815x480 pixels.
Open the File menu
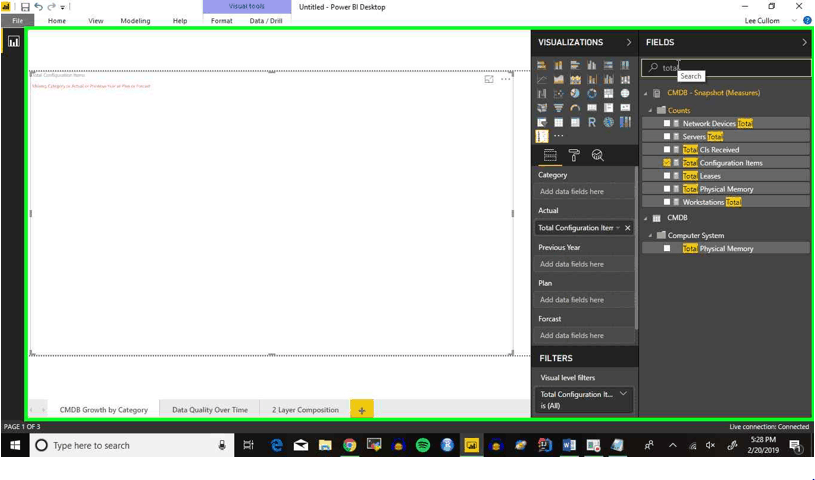18,21
